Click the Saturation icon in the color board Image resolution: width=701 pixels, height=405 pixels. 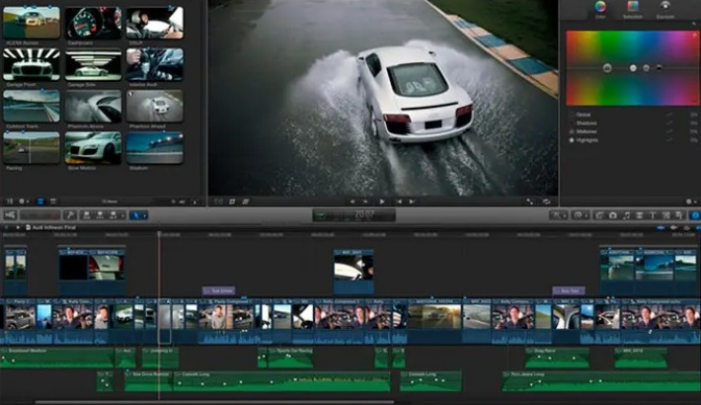[632, 8]
